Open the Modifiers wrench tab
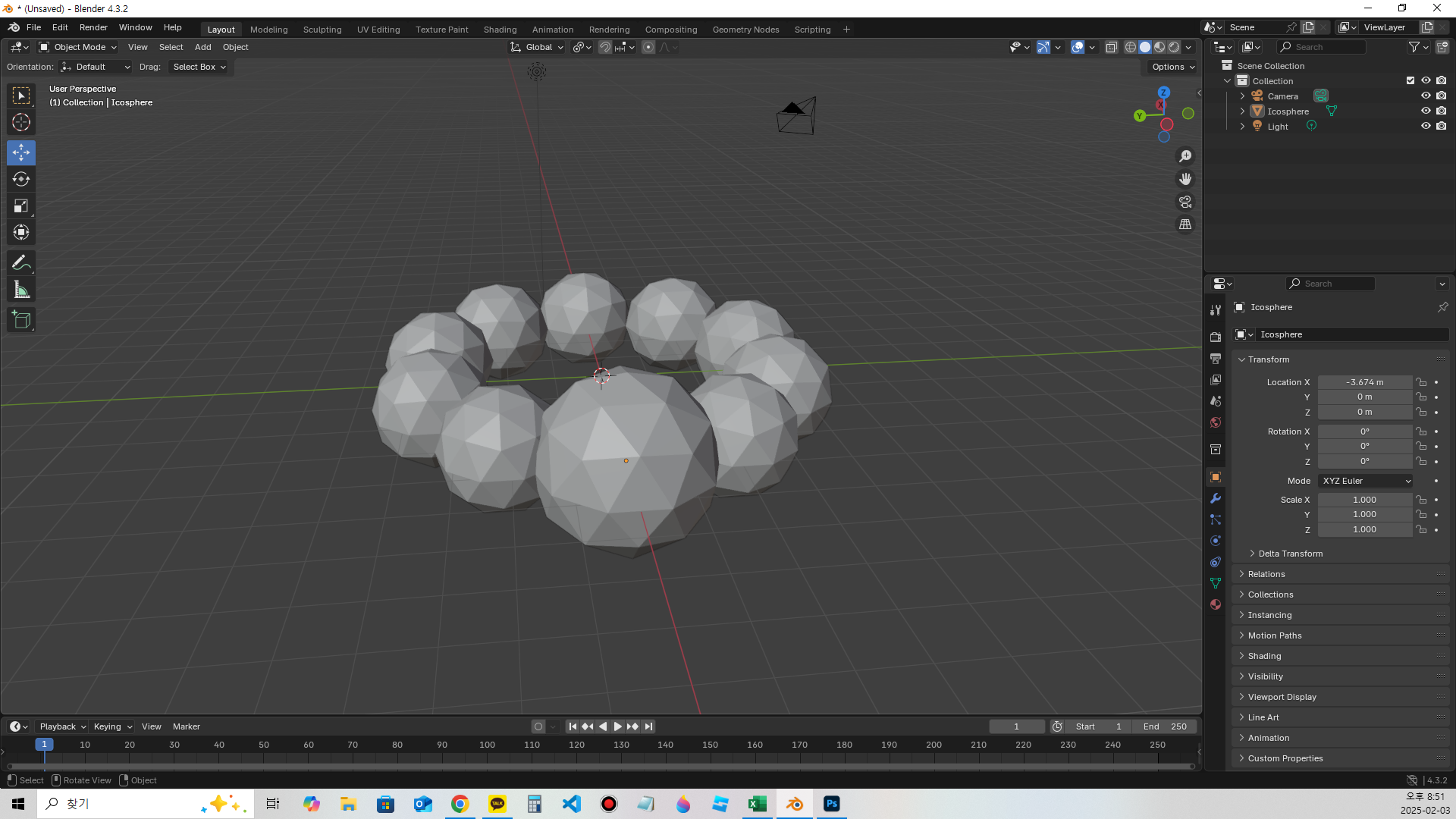This screenshot has height=819, width=1456. click(1216, 498)
